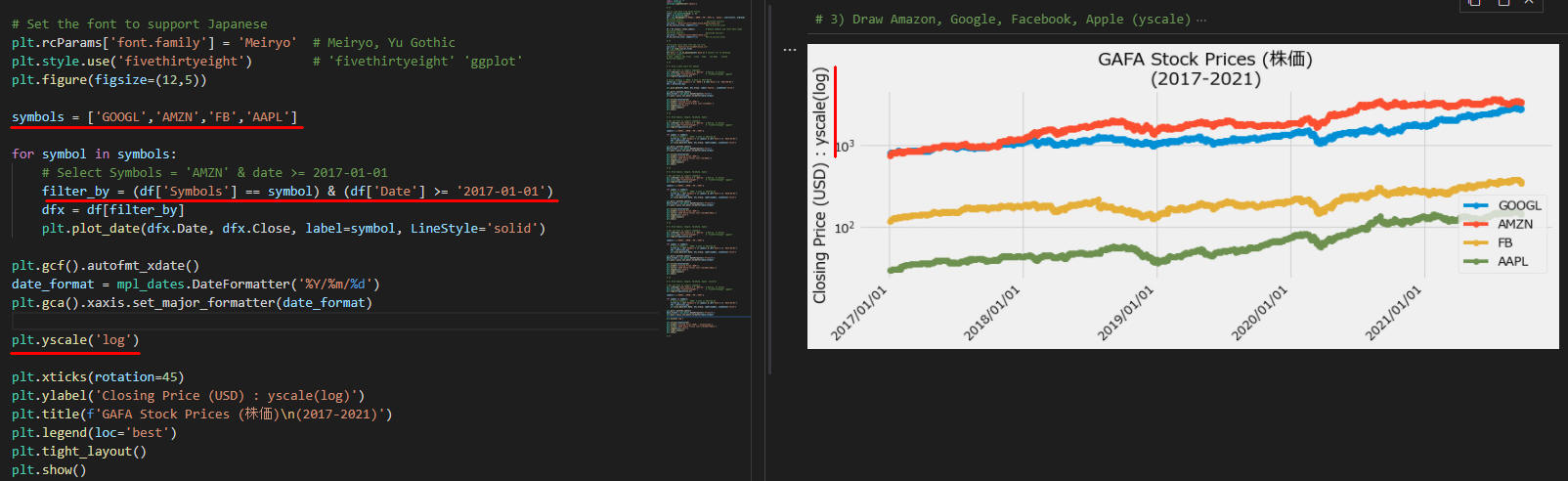This screenshot has height=481, width=1568.
Task: Click the plt.legend(loc='best') line
Action: (x=94, y=432)
